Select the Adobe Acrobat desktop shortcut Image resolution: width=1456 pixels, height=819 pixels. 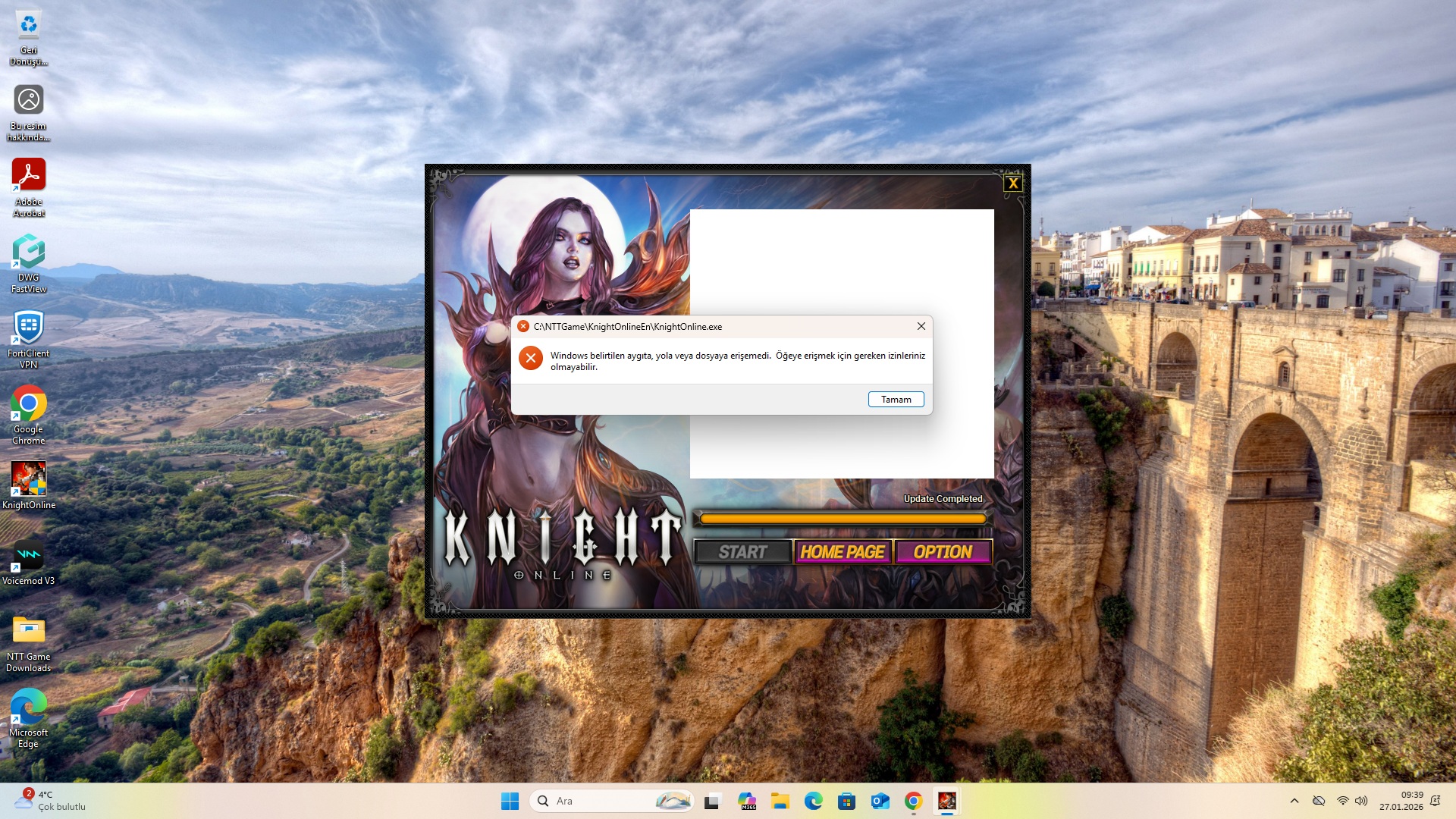(x=29, y=188)
